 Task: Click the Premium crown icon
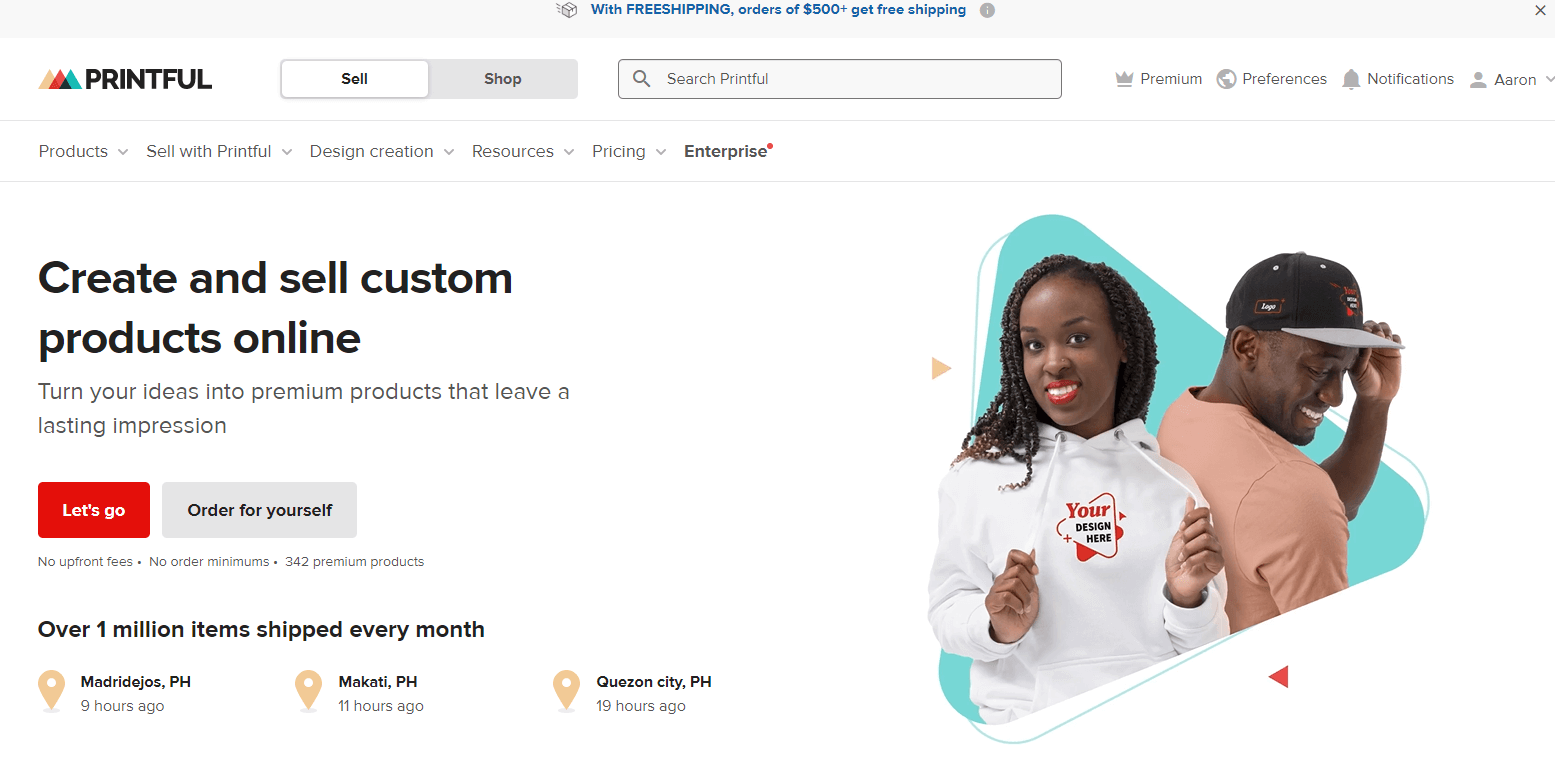(x=1124, y=79)
